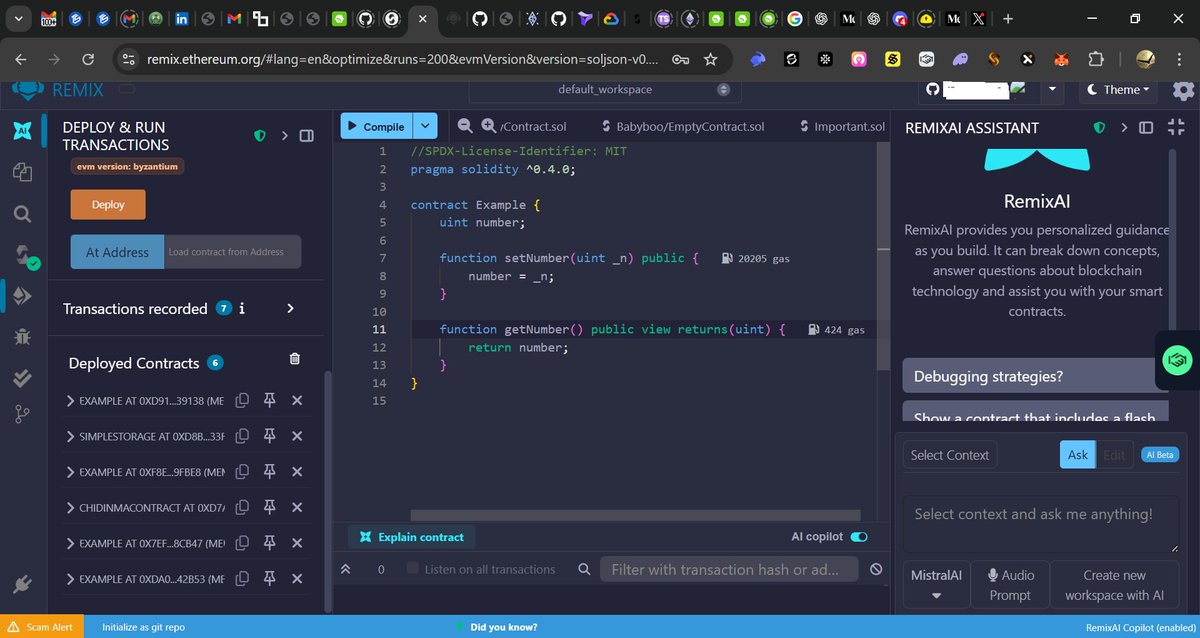The width and height of the screenshot is (1200, 638).
Task: Copy address of EXAMPLE AT 0XD91 contract
Action: click(243, 399)
